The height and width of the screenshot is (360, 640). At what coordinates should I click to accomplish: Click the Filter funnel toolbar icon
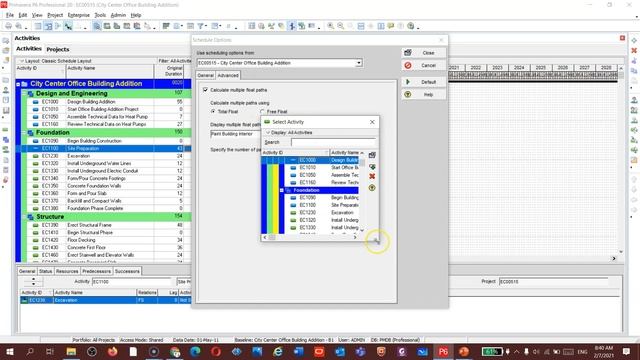click(200, 26)
